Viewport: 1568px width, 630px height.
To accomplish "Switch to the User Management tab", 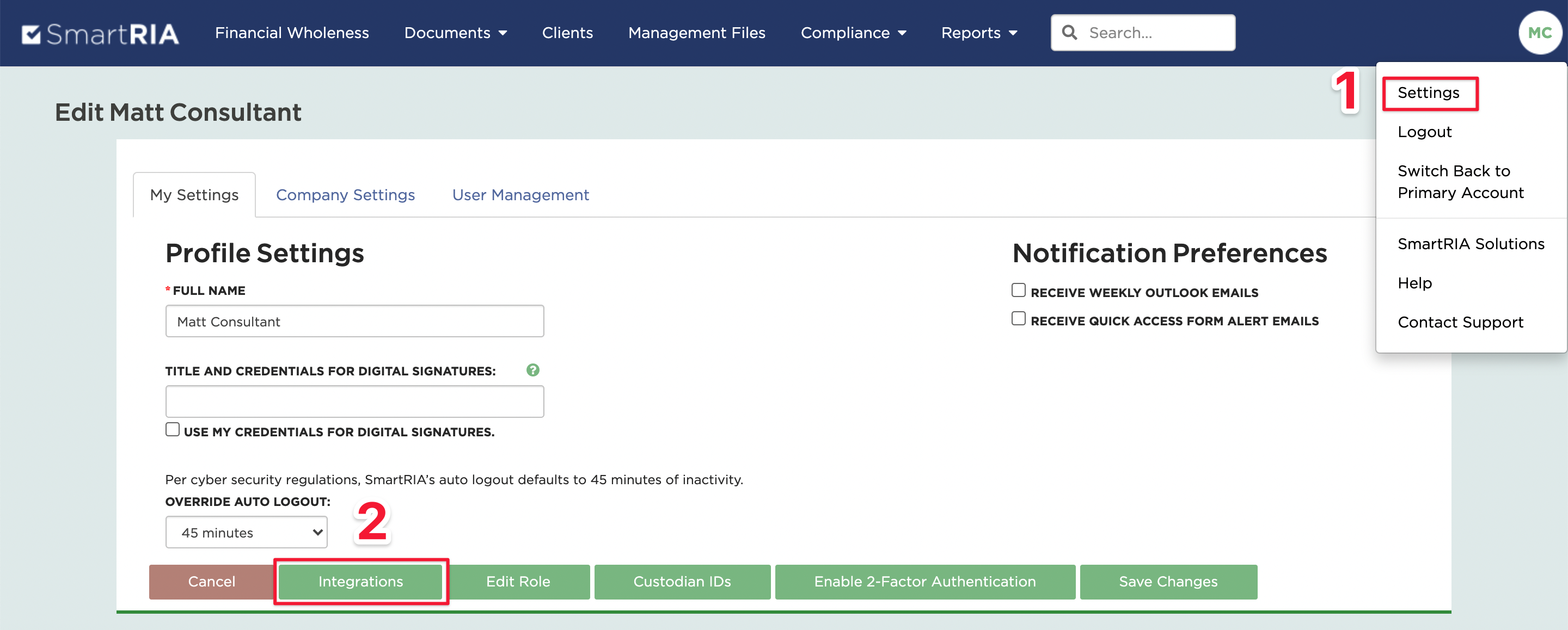I will (520, 195).
